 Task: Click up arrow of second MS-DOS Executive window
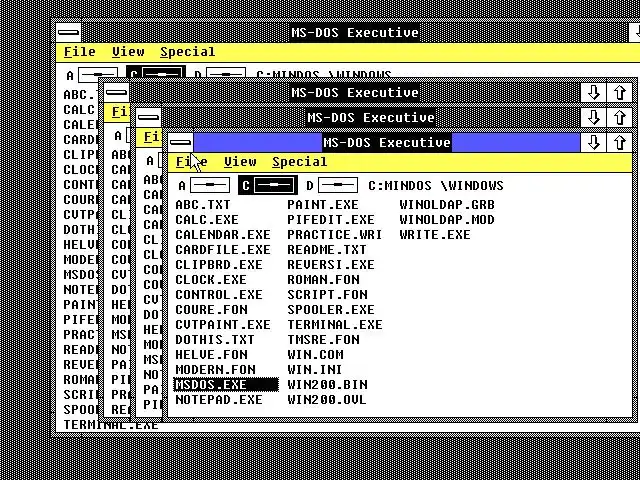pyautogui.click(x=620, y=93)
